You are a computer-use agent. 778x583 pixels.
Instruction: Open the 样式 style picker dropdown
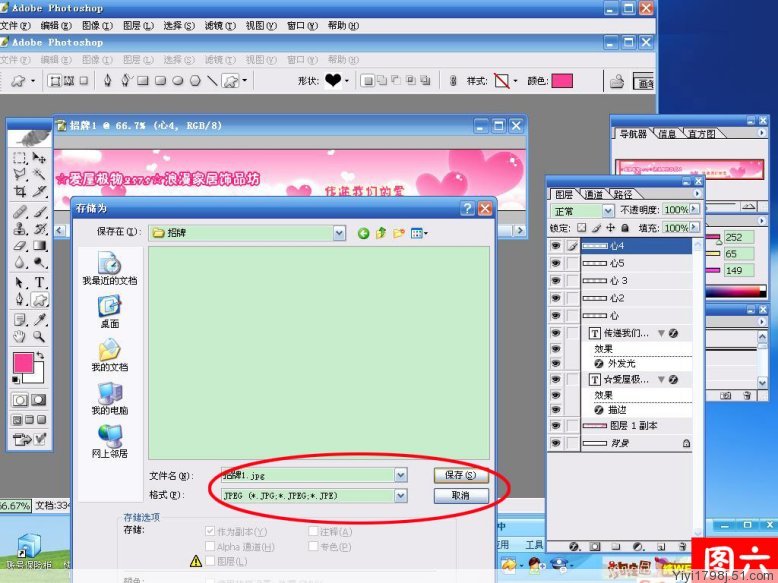coord(516,80)
